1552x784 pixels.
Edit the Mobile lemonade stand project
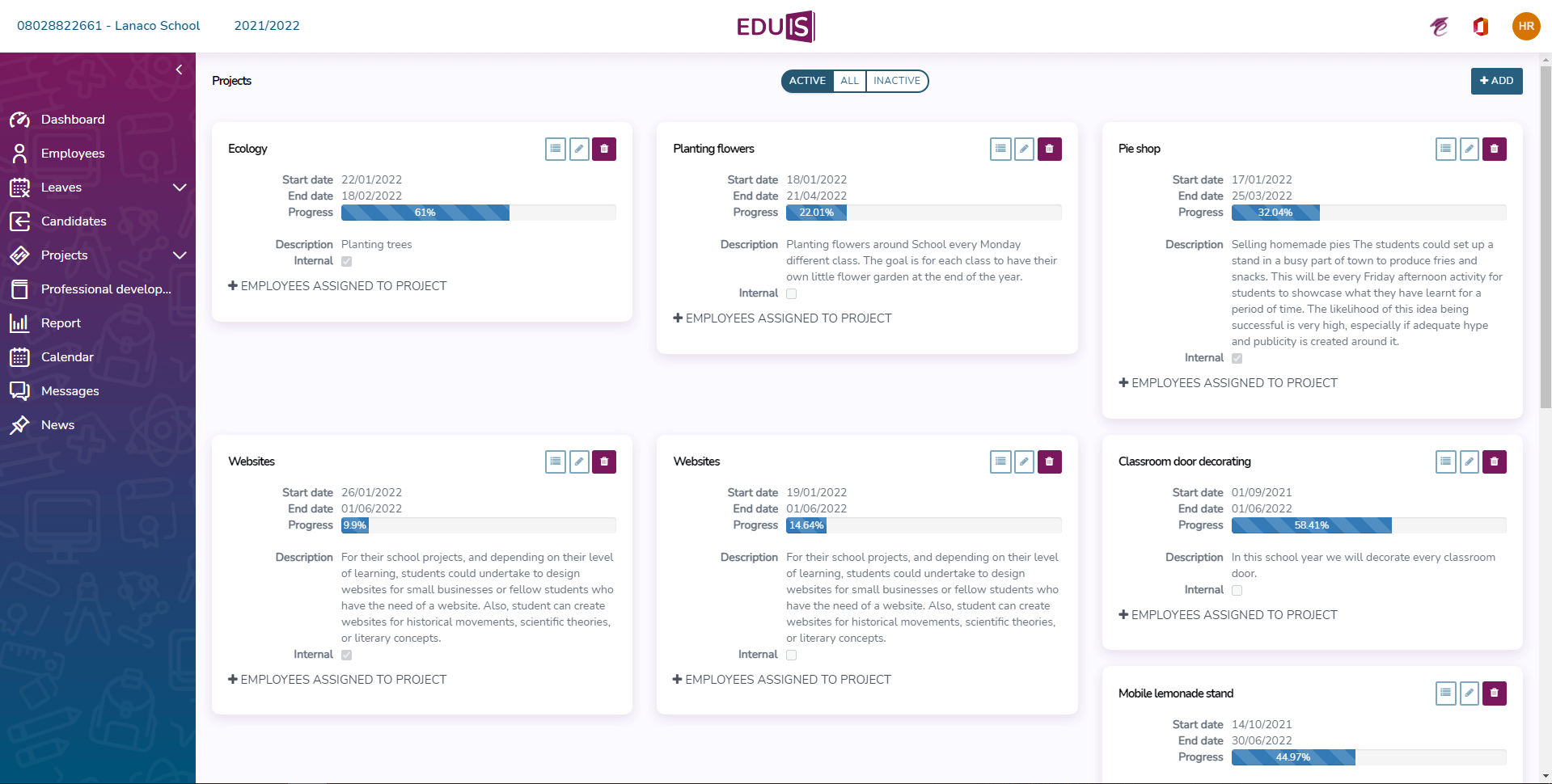tap(1470, 693)
